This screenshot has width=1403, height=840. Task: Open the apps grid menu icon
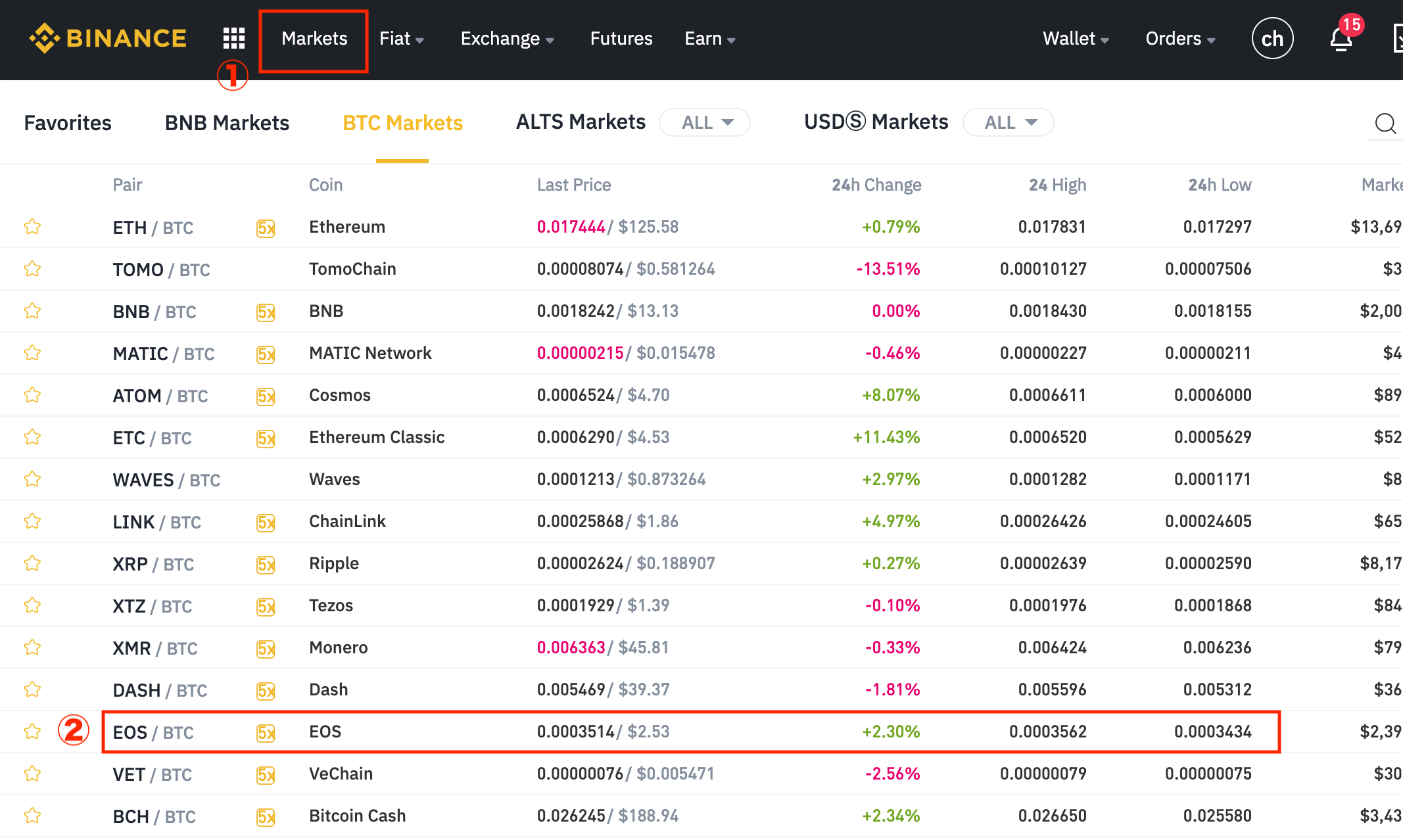coord(233,38)
